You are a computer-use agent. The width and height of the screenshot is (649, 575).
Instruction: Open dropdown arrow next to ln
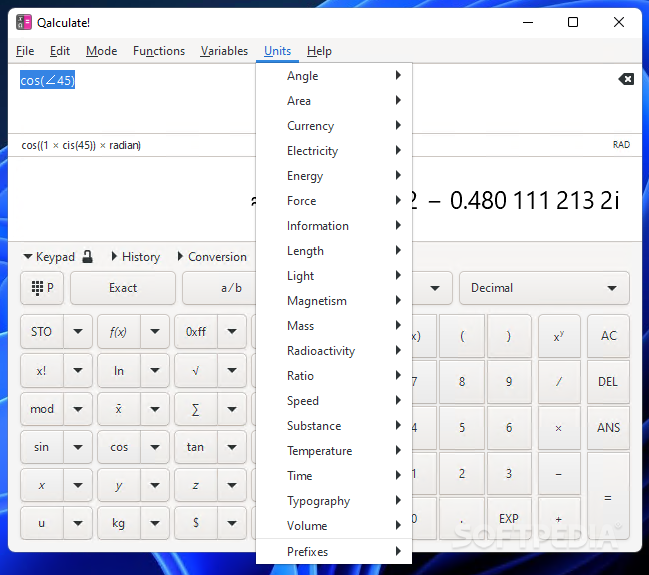155,371
